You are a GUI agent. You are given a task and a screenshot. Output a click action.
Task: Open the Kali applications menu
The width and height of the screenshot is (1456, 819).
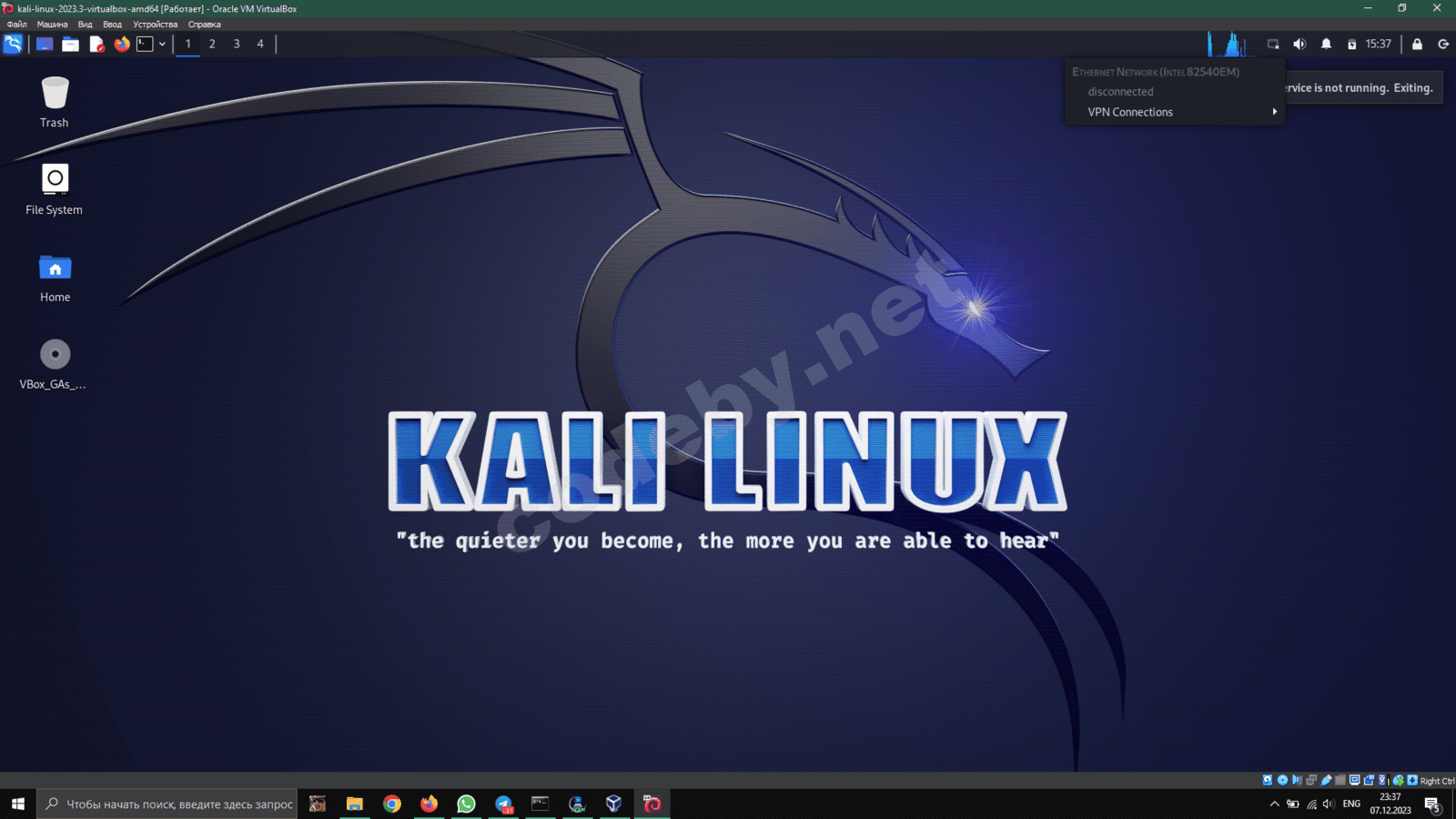tap(13, 44)
